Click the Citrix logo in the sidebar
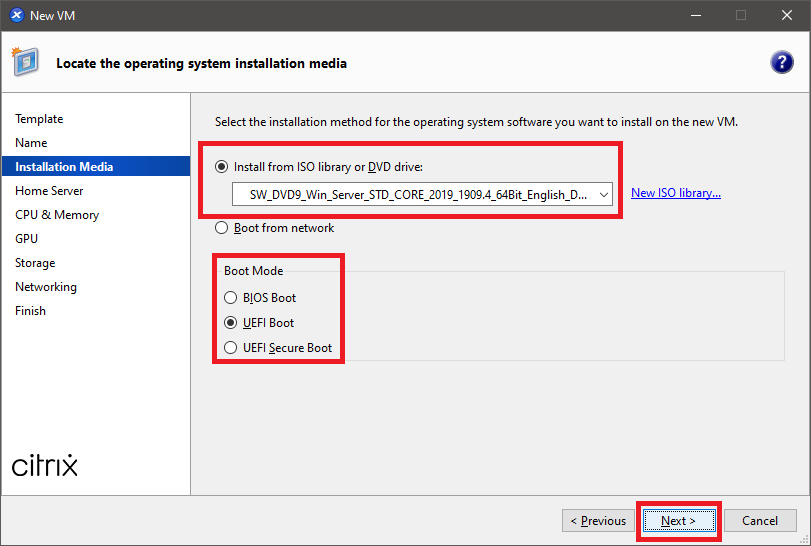Screen dimensions: 811x546 tap(45, 466)
